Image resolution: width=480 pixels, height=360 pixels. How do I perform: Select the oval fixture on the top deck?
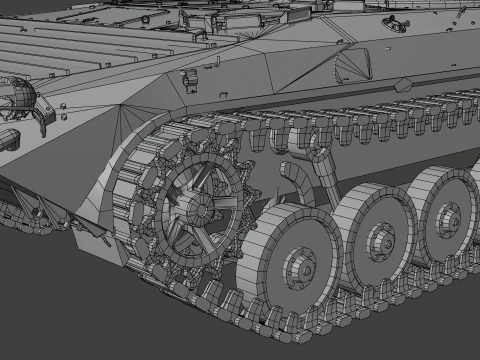point(395,24)
